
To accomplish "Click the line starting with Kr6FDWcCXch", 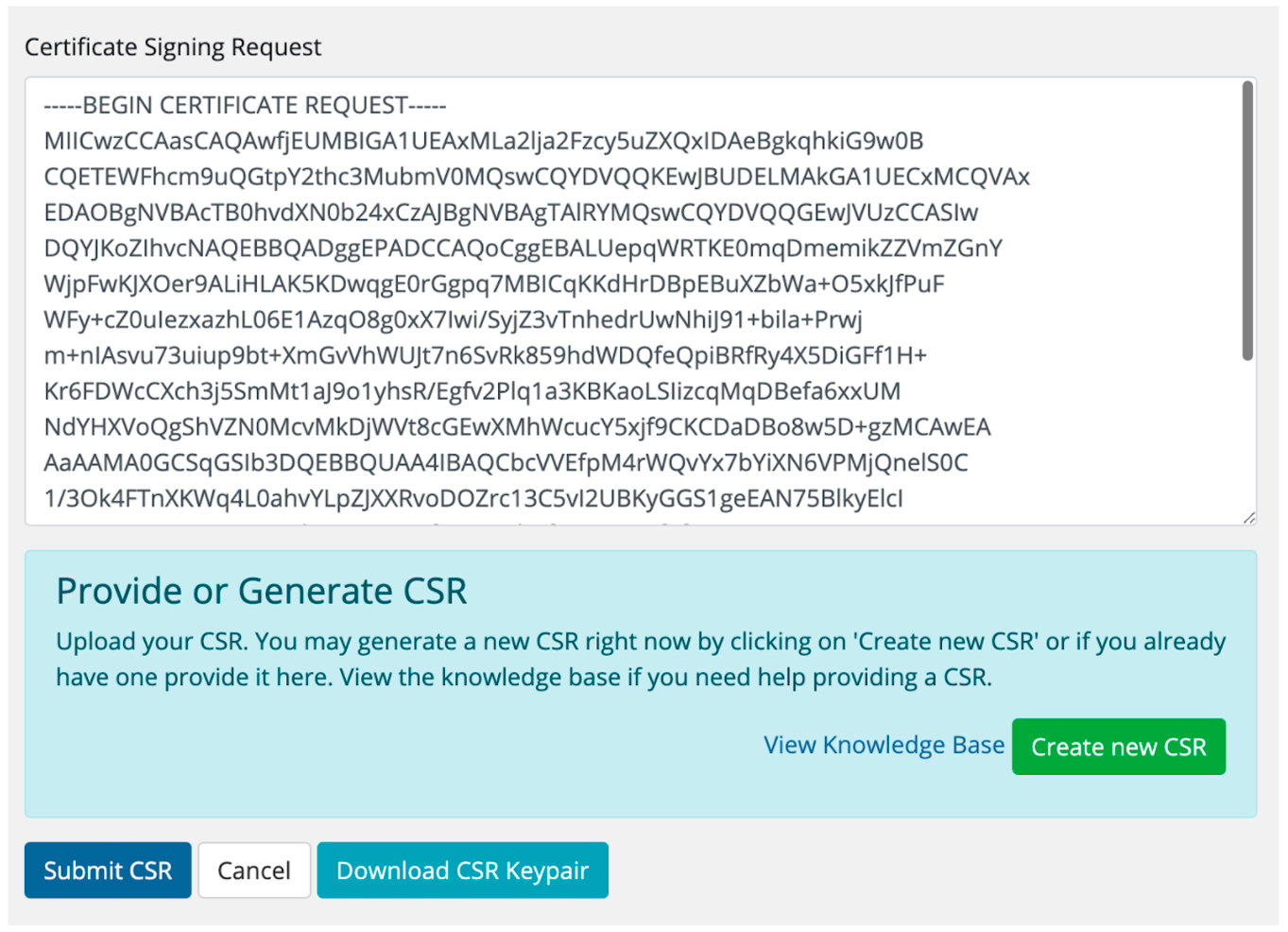I will point(472,391).
